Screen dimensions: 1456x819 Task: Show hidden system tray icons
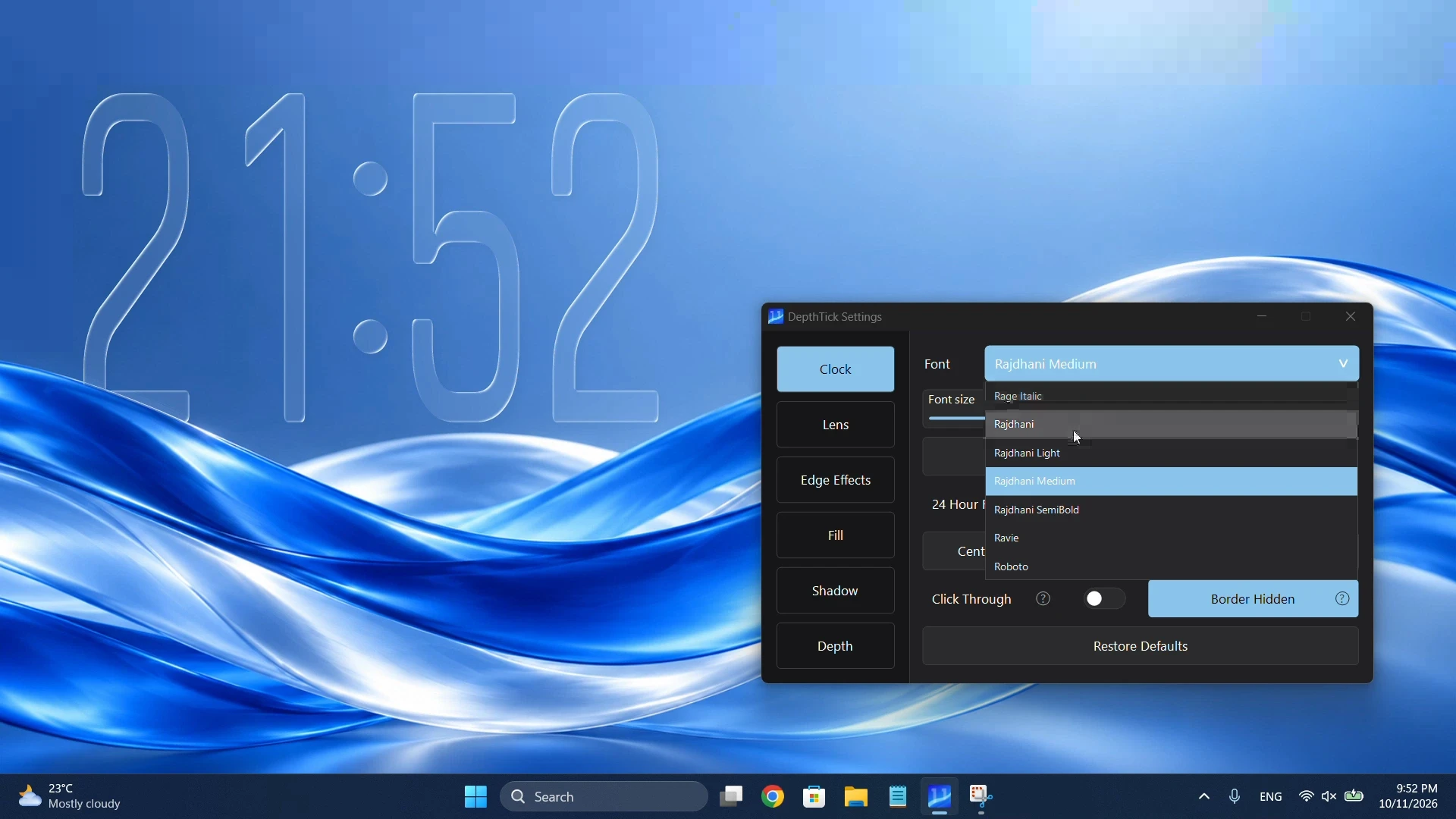click(x=1204, y=798)
